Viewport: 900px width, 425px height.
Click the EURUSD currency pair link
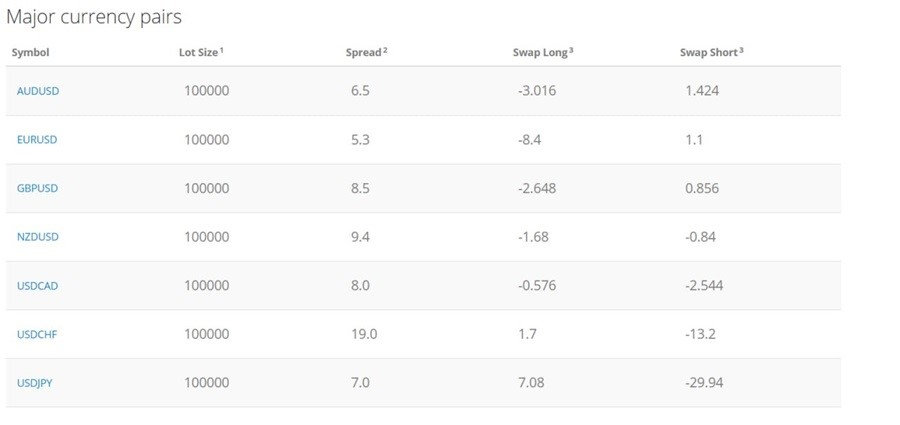pos(37,140)
